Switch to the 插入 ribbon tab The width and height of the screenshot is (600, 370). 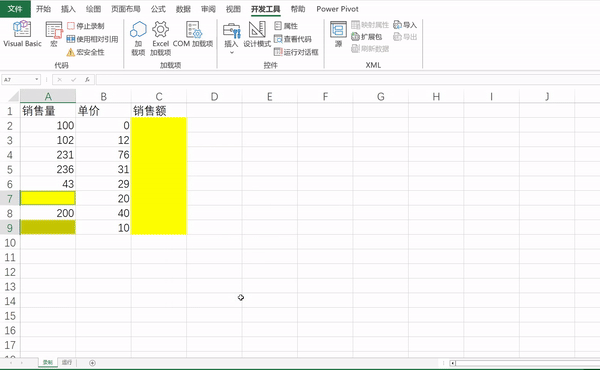click(x=68, y=9)
